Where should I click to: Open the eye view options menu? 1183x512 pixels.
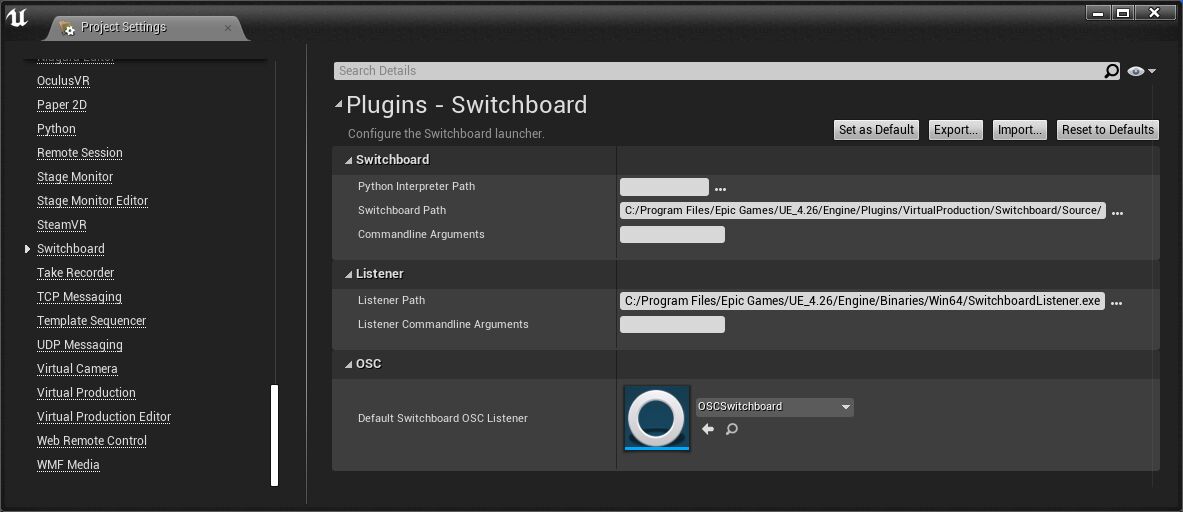pos(1141,71)
